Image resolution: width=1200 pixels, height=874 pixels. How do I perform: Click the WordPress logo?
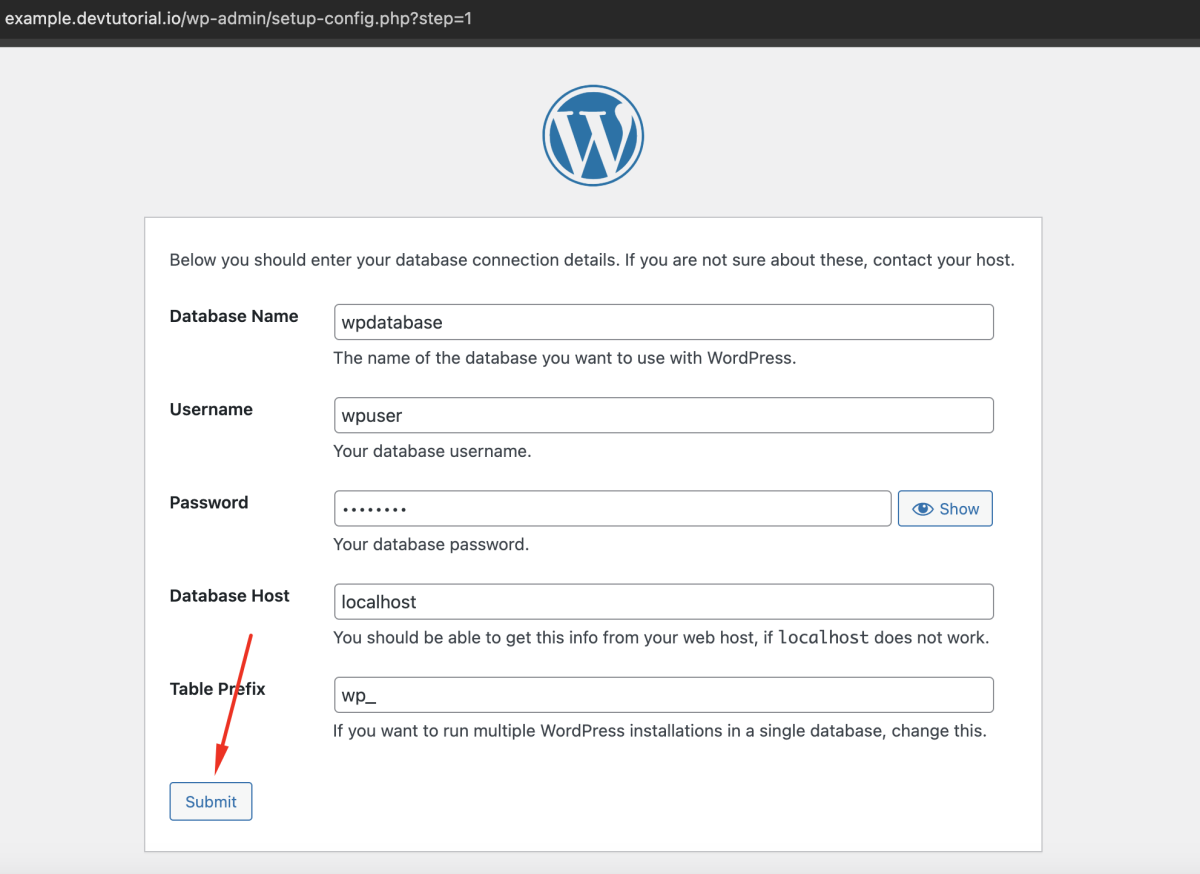[x=593, y=135]
